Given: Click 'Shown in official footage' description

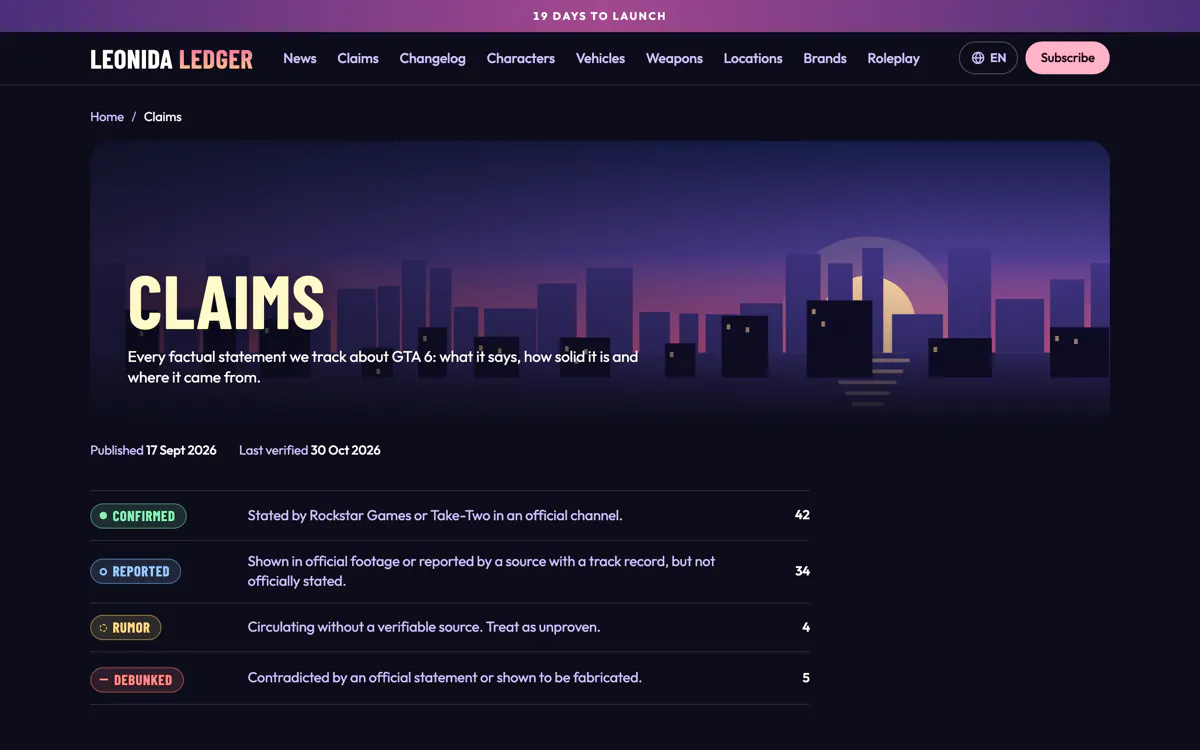Looking at the screenshot, I should coord(482,571).
